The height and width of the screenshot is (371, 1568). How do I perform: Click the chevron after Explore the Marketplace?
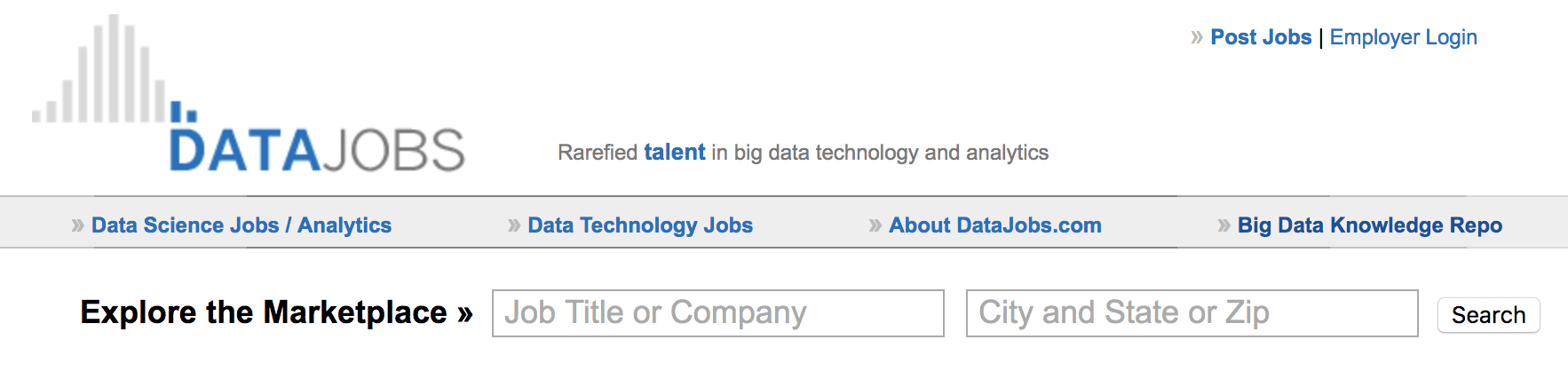tap(465, 313)
